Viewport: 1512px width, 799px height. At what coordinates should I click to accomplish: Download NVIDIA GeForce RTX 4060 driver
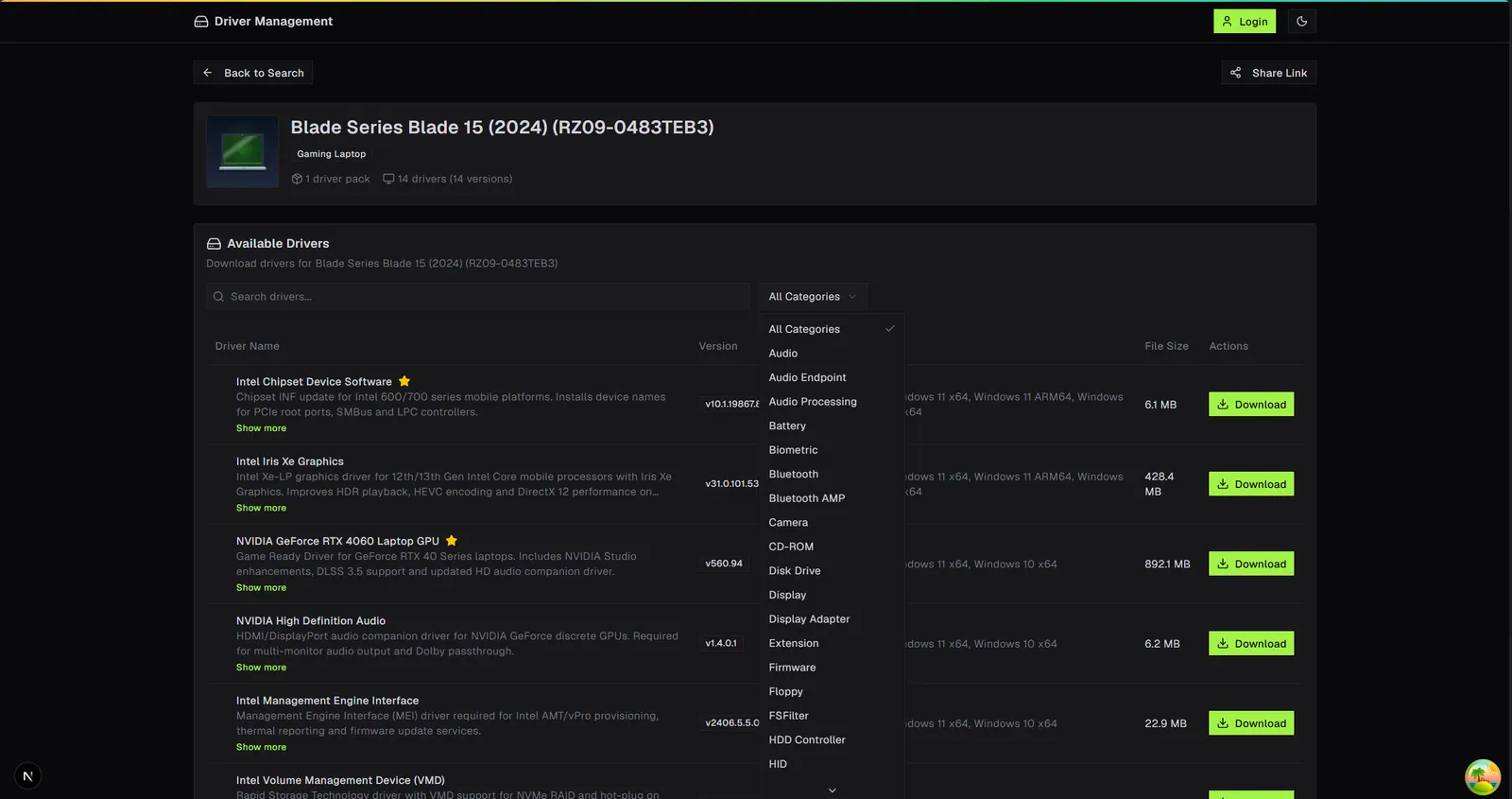[1251, 564]
